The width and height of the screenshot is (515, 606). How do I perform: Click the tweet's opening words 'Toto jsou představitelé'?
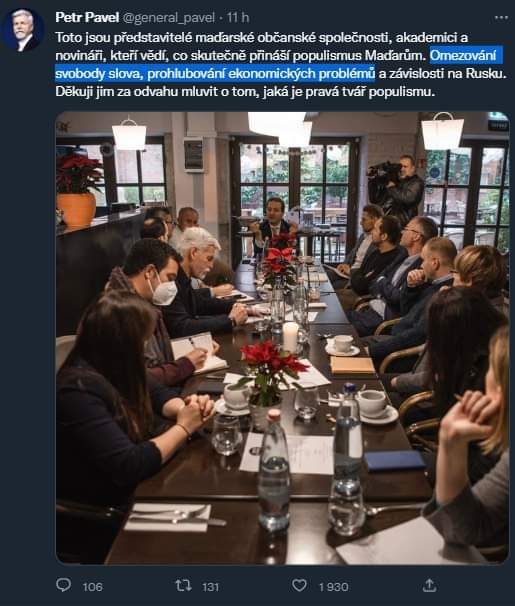tap(124, 38)
